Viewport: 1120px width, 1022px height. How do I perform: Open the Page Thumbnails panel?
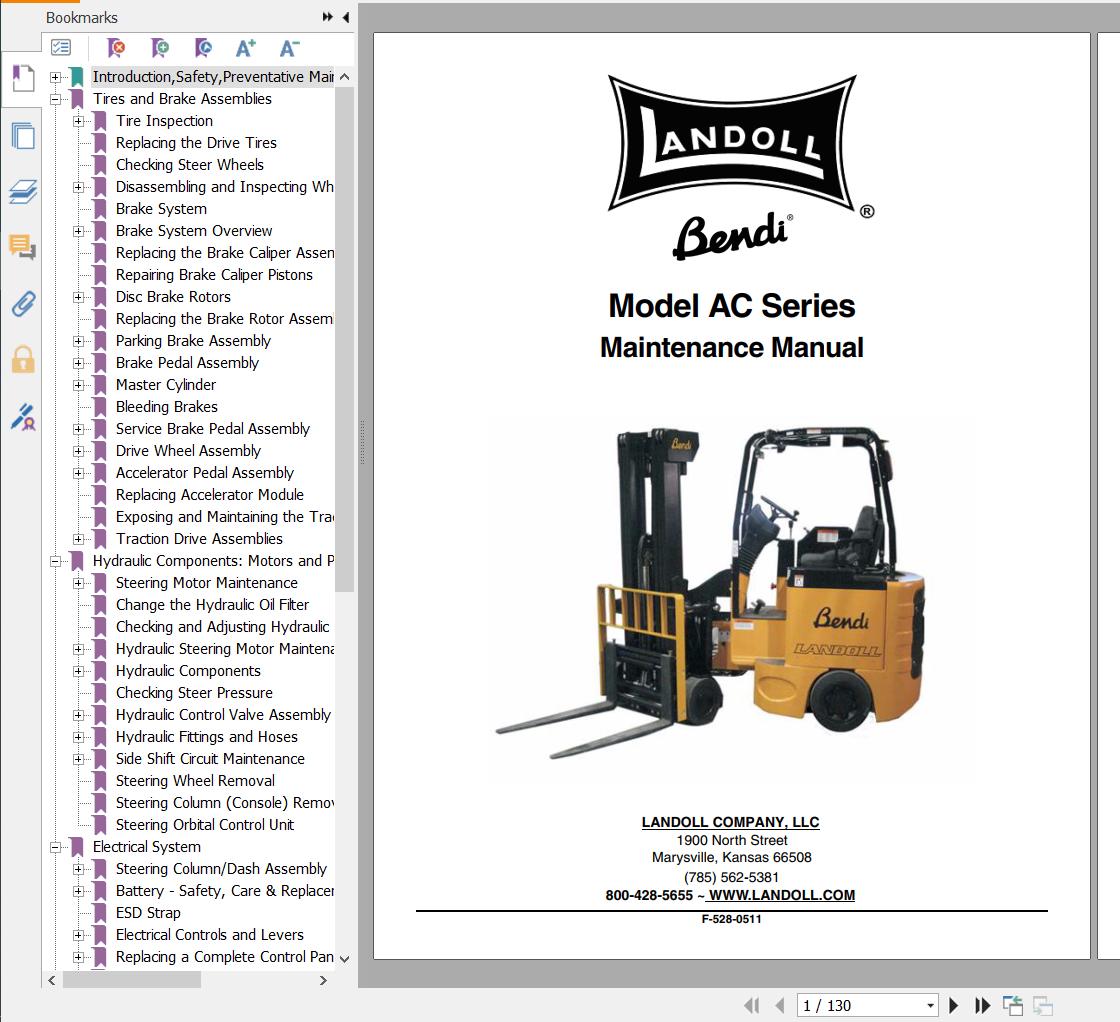pyautogui.click(x=22, y=135)
